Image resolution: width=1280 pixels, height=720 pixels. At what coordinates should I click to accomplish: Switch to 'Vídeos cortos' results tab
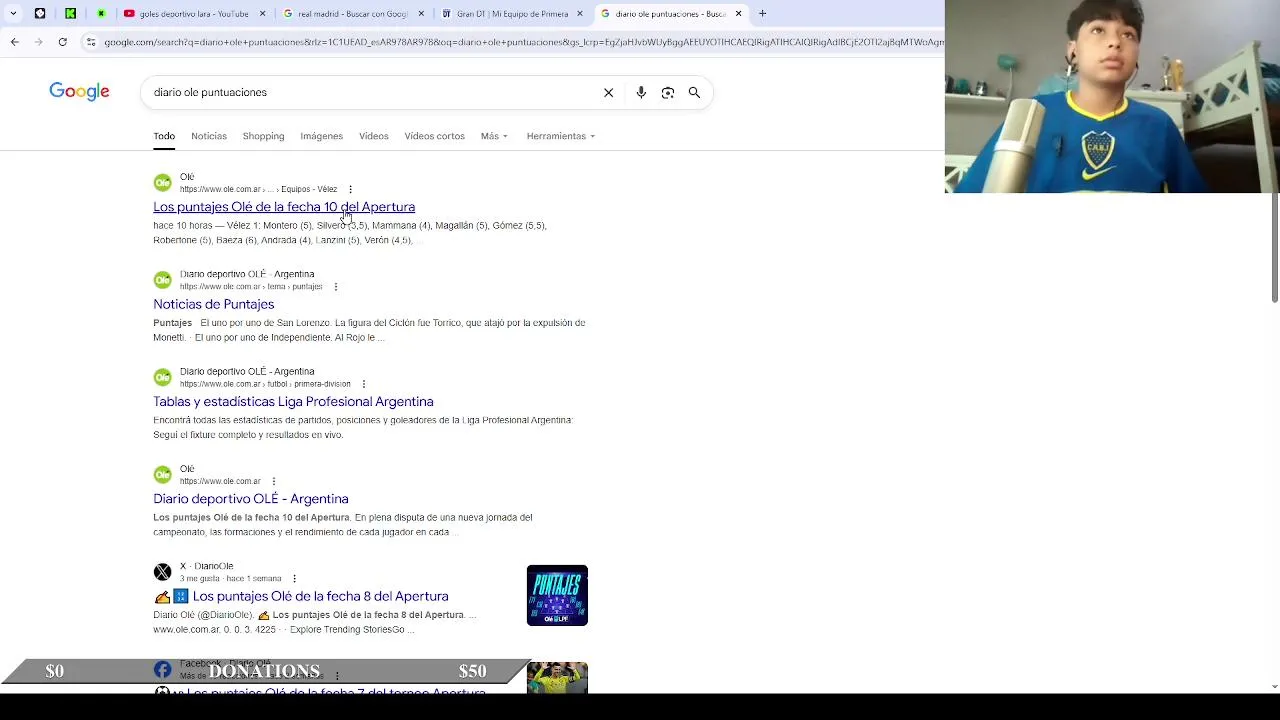[434, 136]
